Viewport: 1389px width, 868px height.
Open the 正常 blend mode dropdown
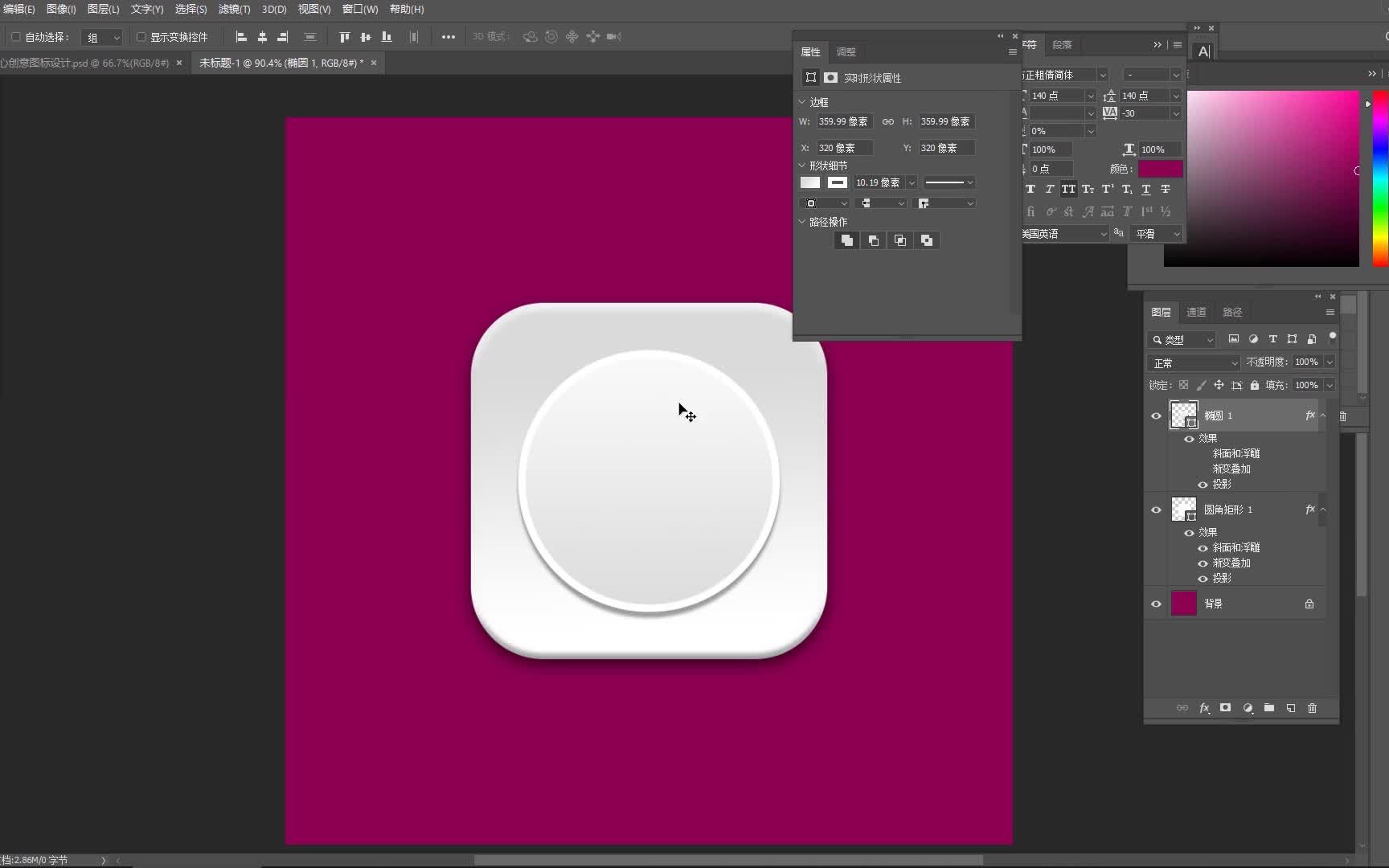1194,362
